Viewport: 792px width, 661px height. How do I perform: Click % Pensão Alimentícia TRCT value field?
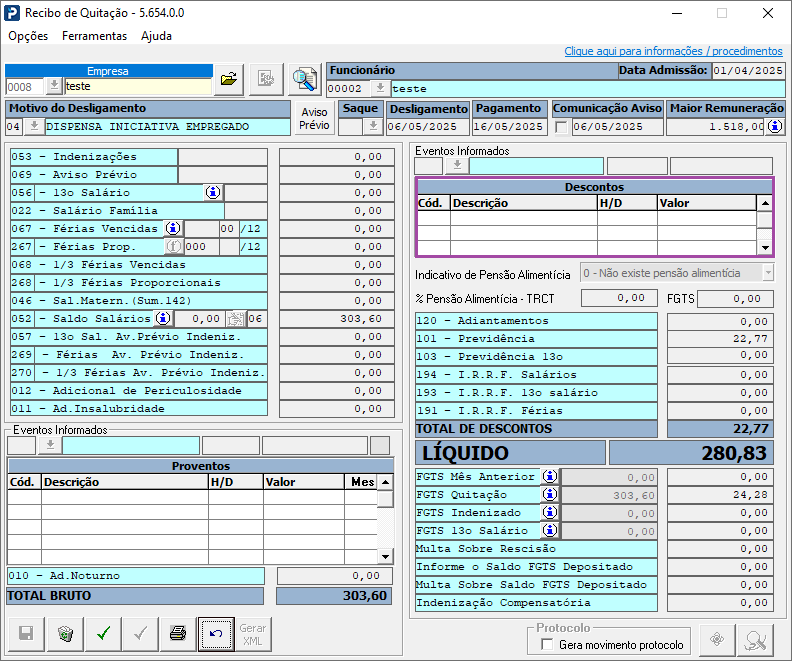coord(619,298)
